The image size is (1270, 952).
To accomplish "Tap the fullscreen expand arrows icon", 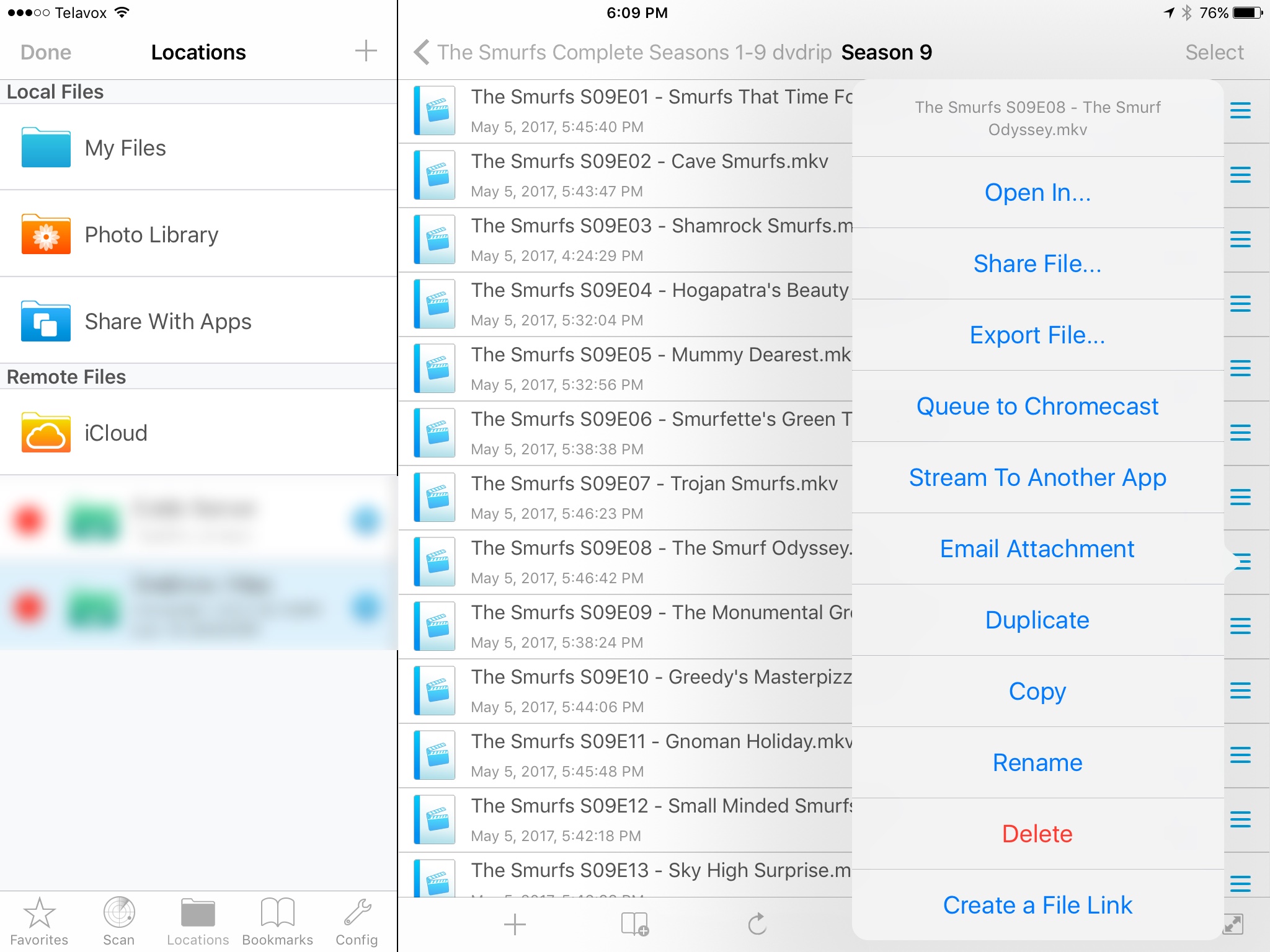I will (x=1233, y=924).
